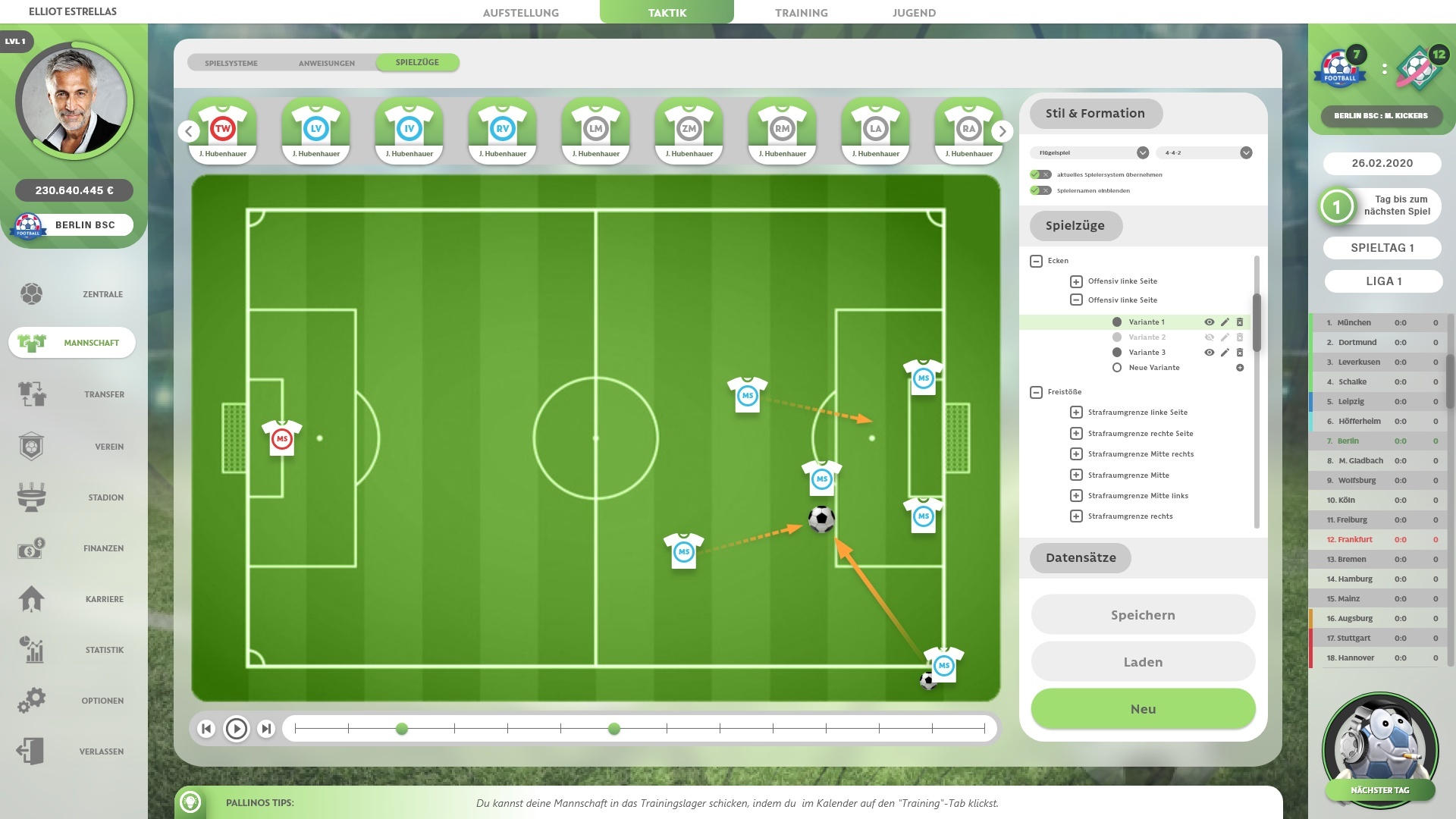
Task: Click the Speichern button
Action: [x=1143, y=615]
